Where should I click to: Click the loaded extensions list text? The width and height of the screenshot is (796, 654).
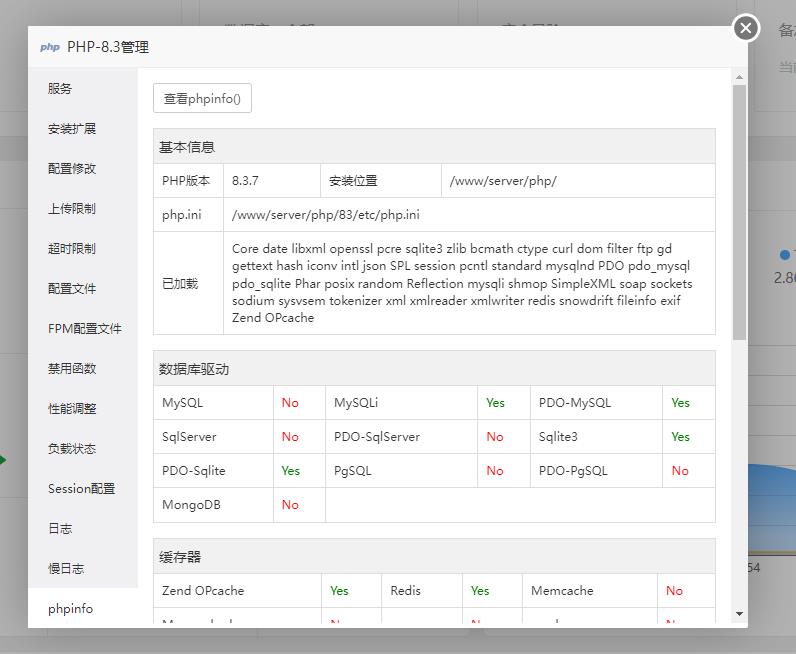click(462, 283)
